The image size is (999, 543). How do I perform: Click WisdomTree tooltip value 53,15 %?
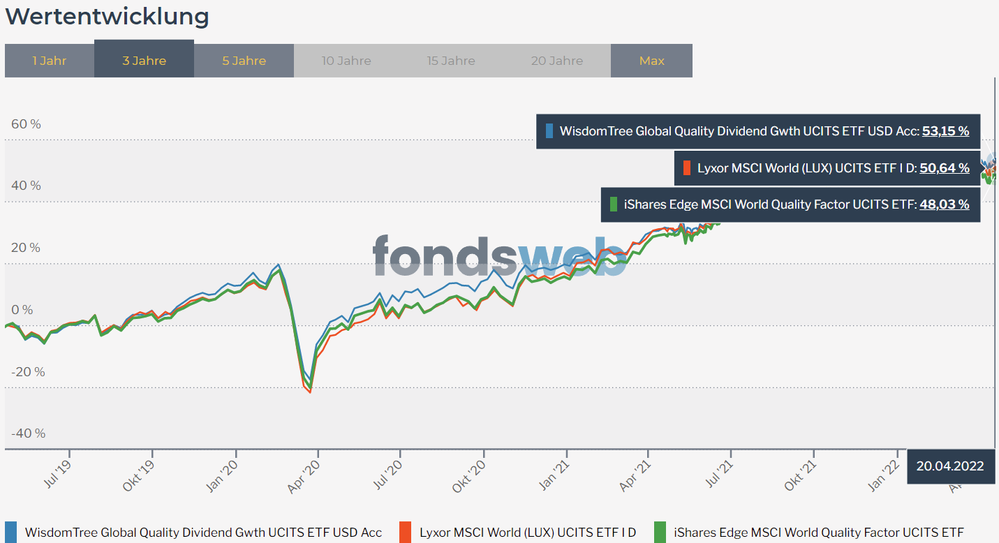945,131
